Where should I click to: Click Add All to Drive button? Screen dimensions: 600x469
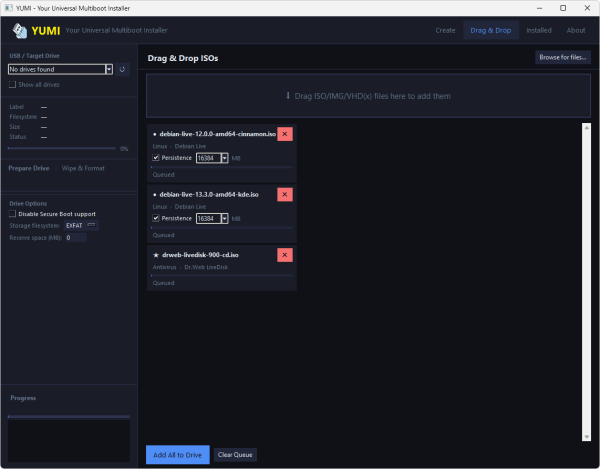(178, 455)
